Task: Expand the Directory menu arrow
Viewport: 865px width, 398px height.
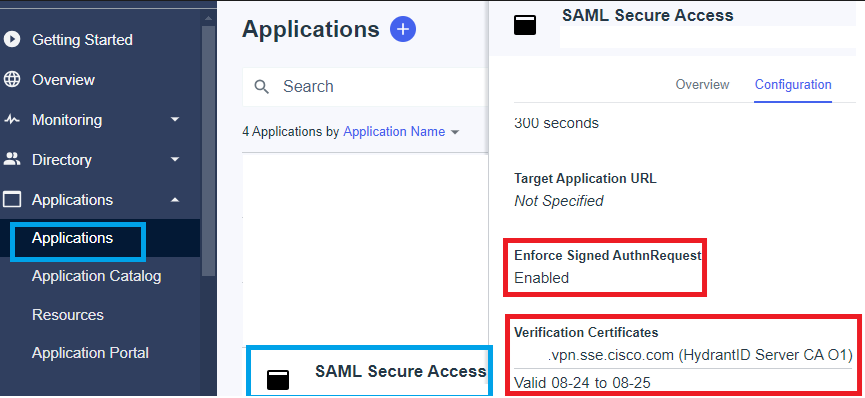Action: (x=175, y=160)
